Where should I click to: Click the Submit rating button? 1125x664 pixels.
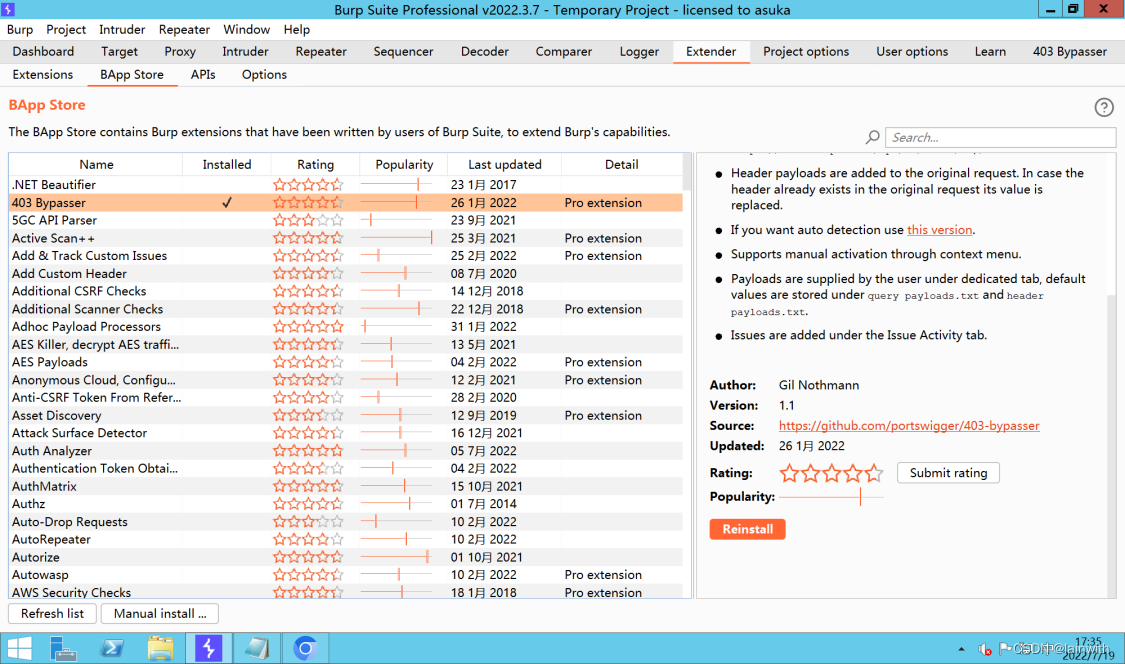948,473
